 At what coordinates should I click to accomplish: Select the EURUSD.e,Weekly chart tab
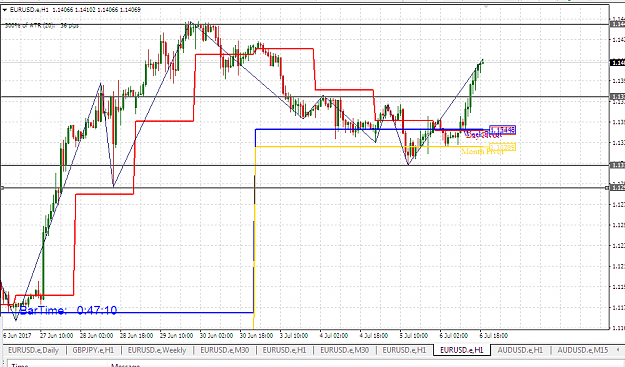coord(157,350)
